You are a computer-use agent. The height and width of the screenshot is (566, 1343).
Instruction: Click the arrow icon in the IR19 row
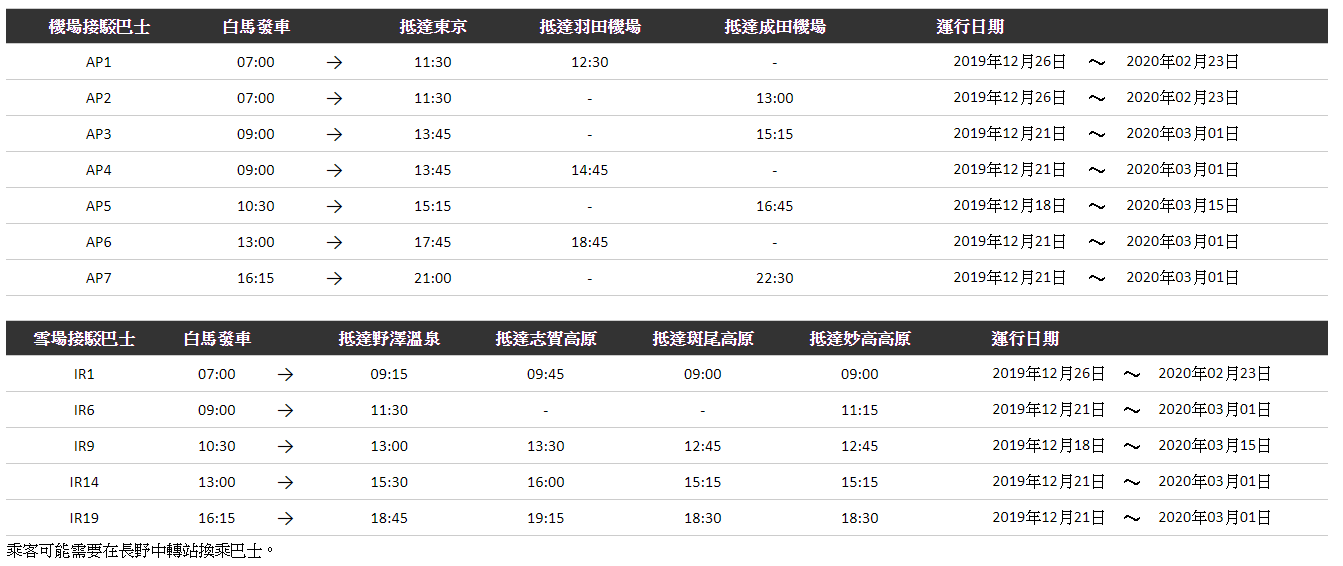point(286,518)
